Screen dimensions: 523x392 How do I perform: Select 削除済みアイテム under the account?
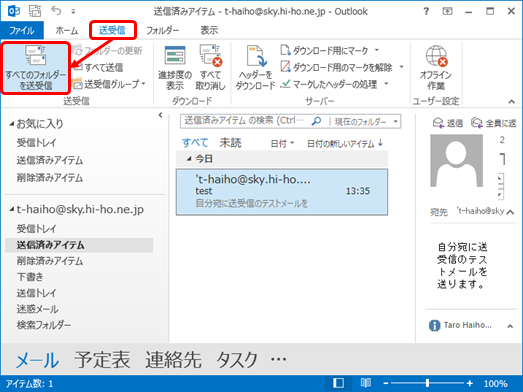point(50,261)
